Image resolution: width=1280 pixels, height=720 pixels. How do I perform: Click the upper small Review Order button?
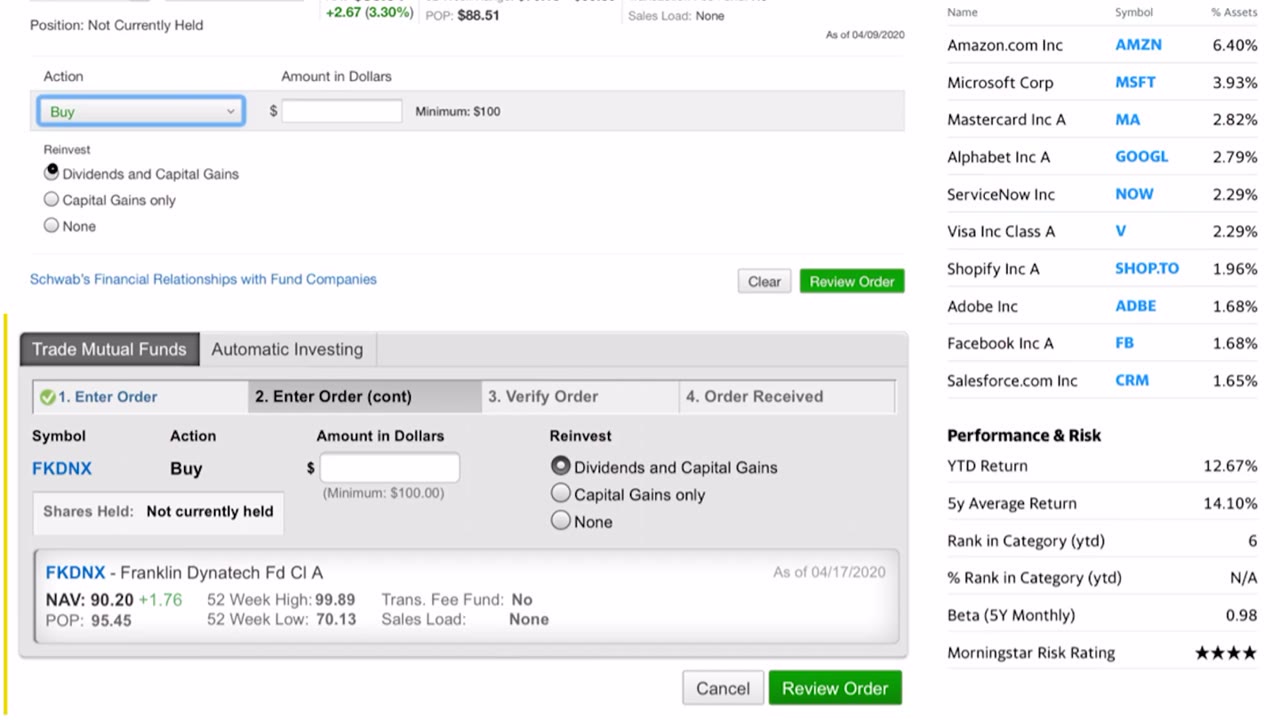(x=852, y=281)
